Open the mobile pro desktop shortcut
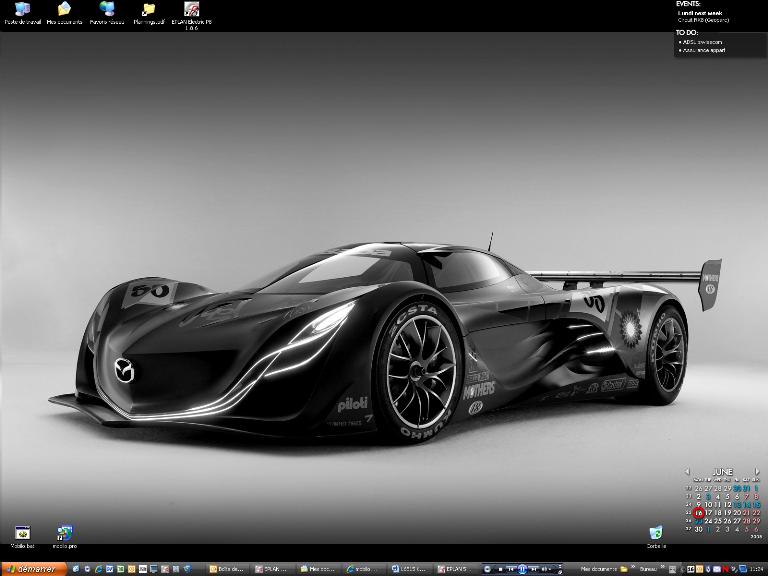This screenshot has width=768, height=576. pyautogui.click(x=65, y=536)
